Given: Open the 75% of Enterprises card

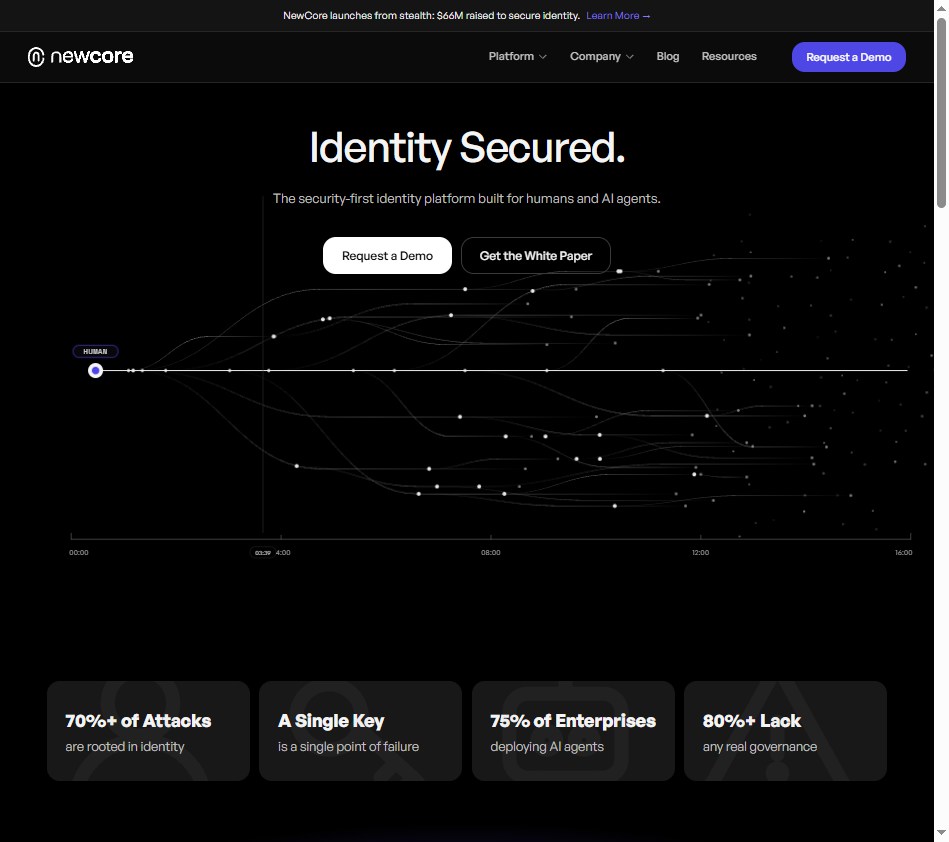Looking at the screenshot, I should tap(573, 731).
